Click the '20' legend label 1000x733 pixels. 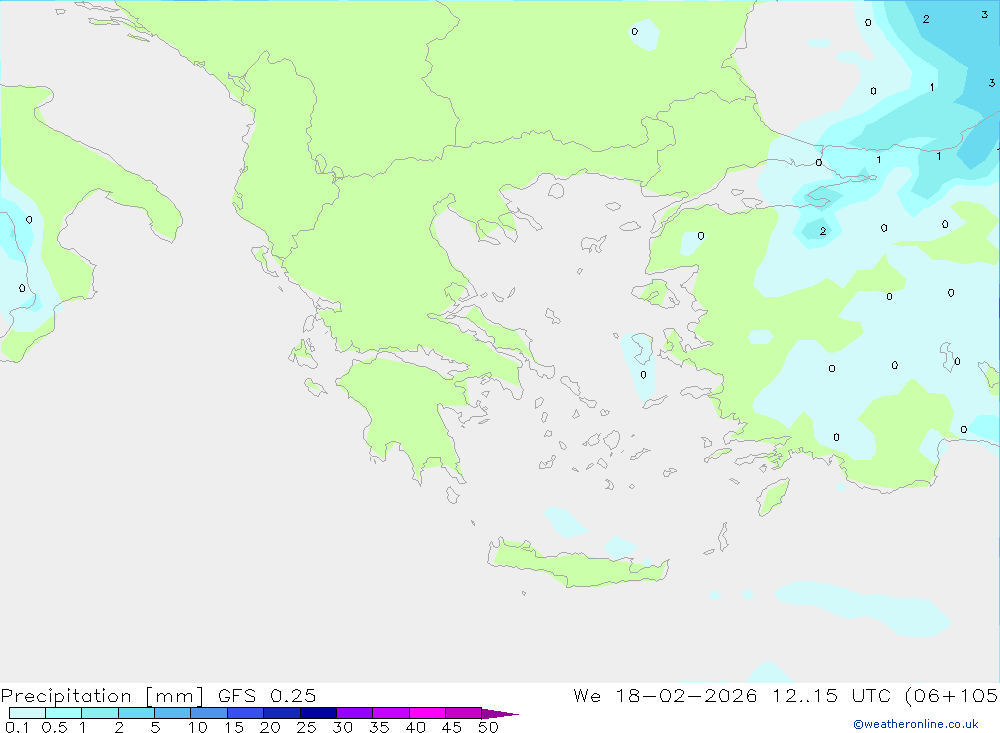[270, 727]
